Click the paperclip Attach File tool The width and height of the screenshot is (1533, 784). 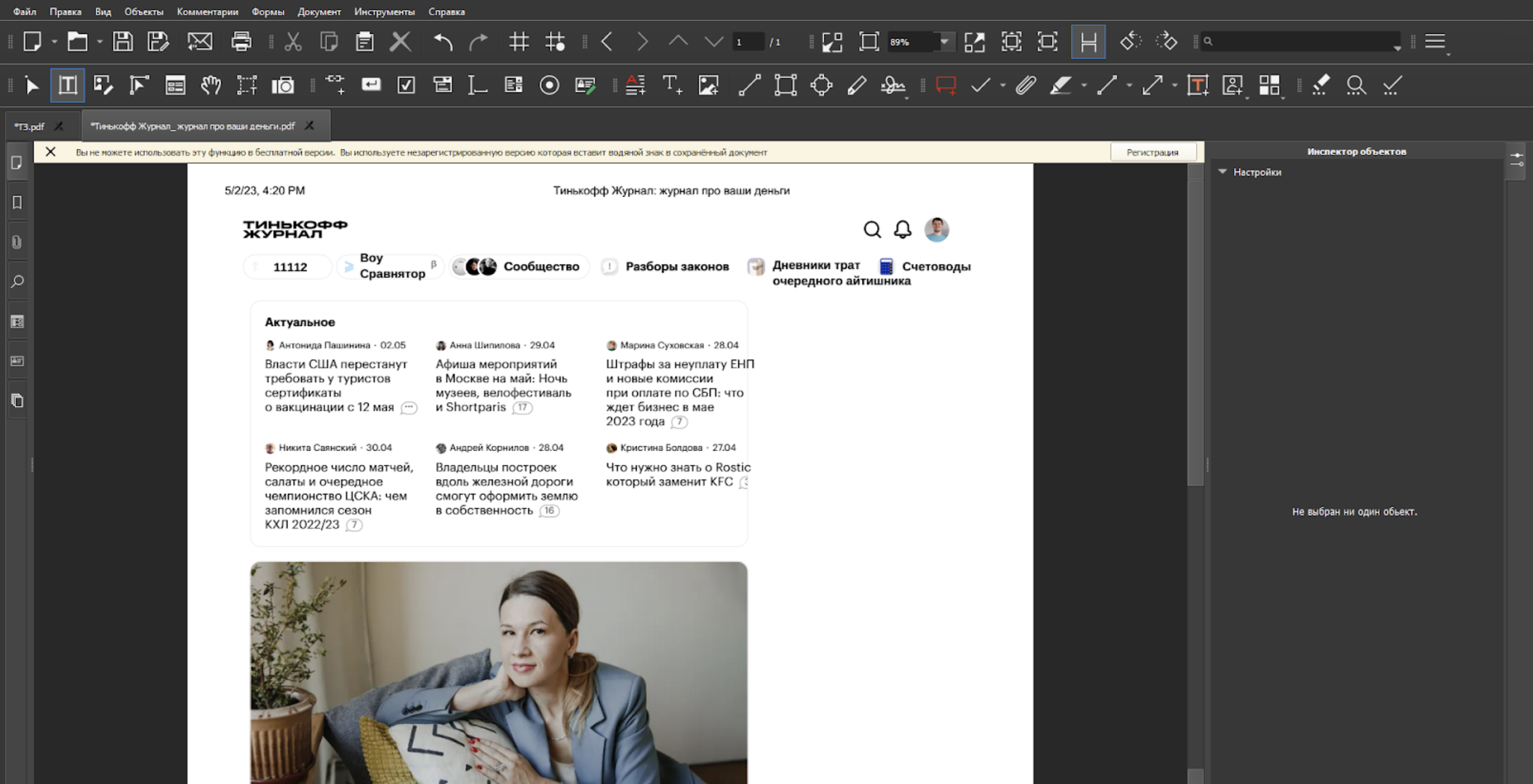[1026, 85]
